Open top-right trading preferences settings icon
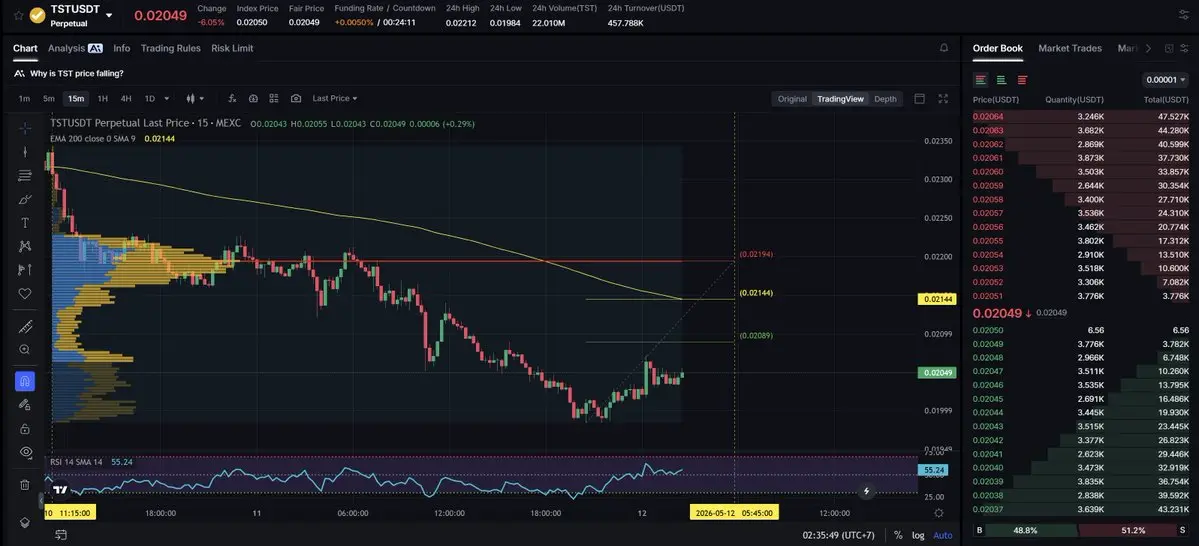1199x546 pixels. pos(1184,15)
